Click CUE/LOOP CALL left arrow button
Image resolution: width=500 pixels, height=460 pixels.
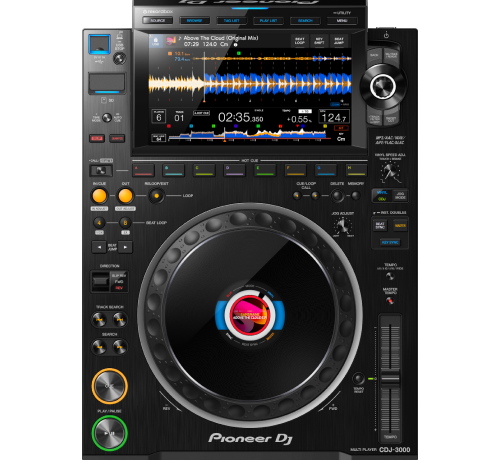click(297, 196)
